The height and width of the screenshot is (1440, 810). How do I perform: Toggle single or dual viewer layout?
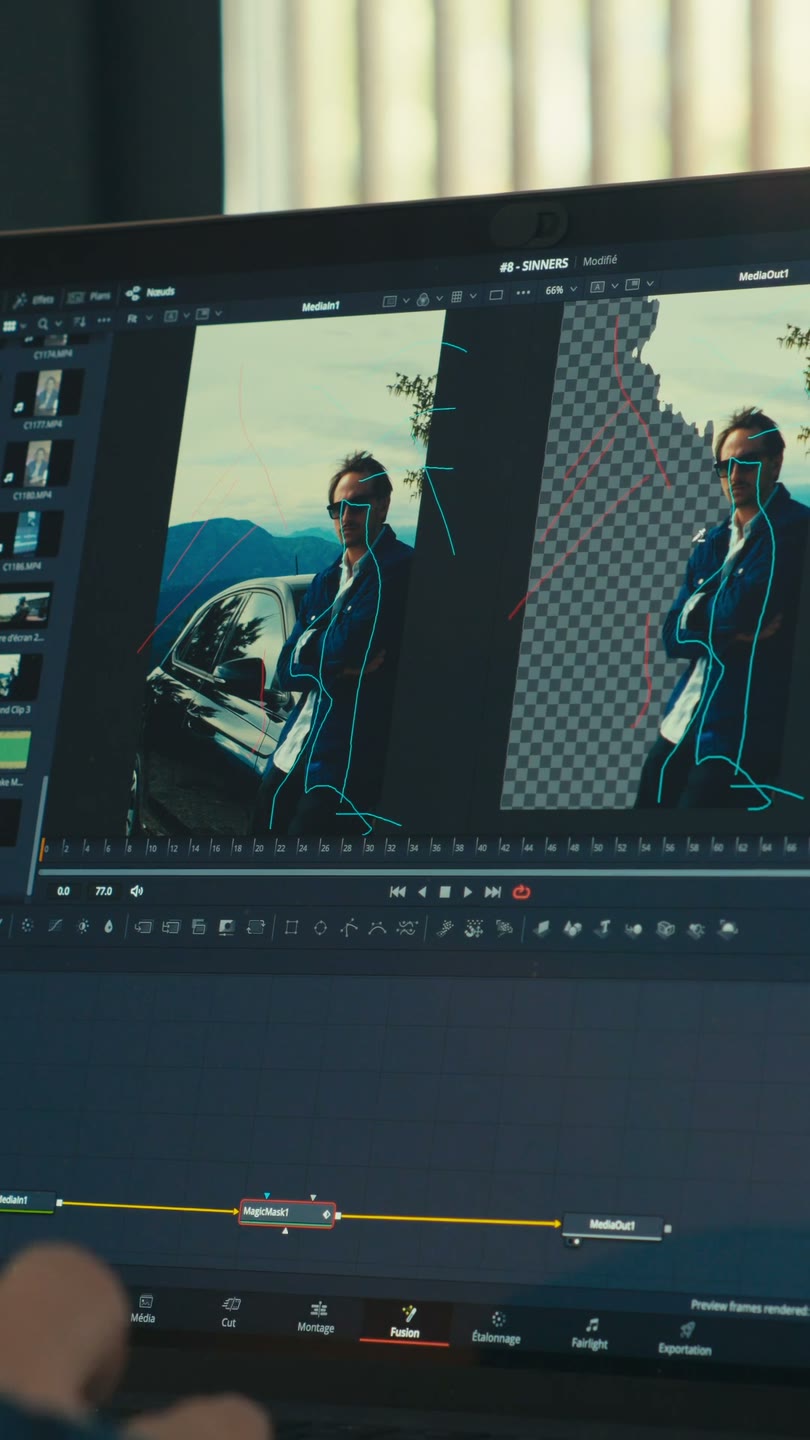click(496, 296)
